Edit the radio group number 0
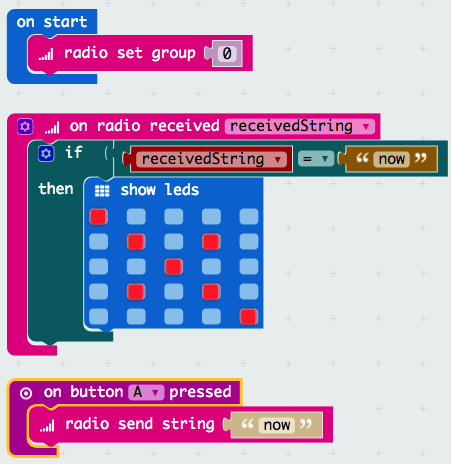Viewport: 451px width, 464px height. [227, 53]
